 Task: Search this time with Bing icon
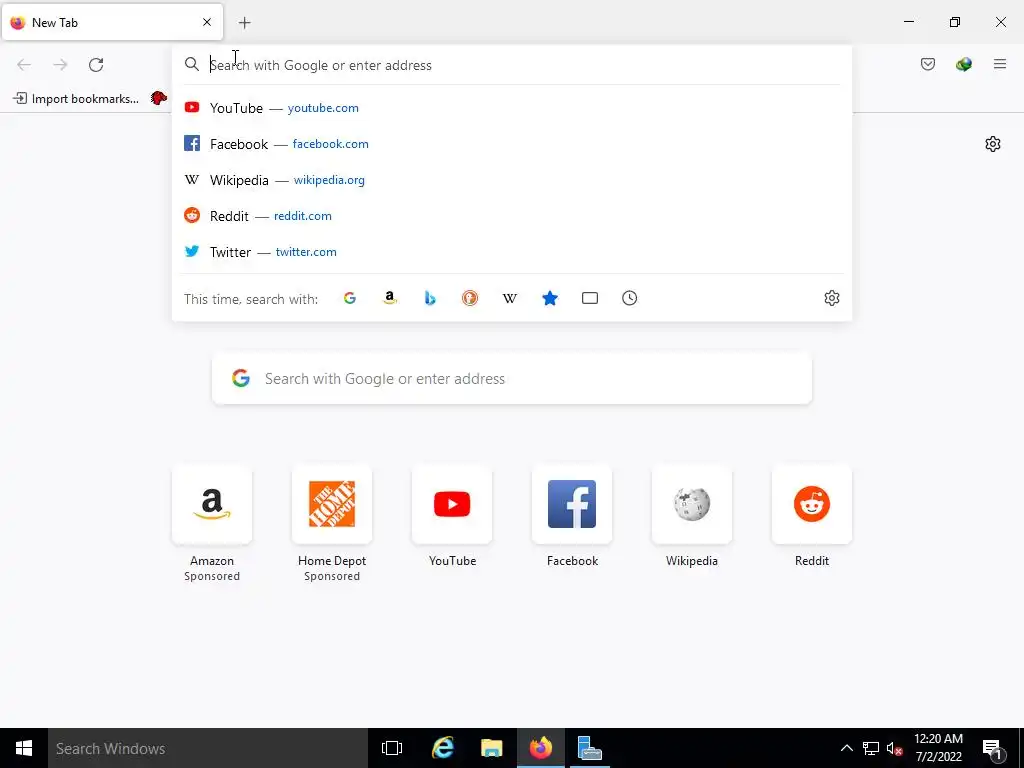430,298
